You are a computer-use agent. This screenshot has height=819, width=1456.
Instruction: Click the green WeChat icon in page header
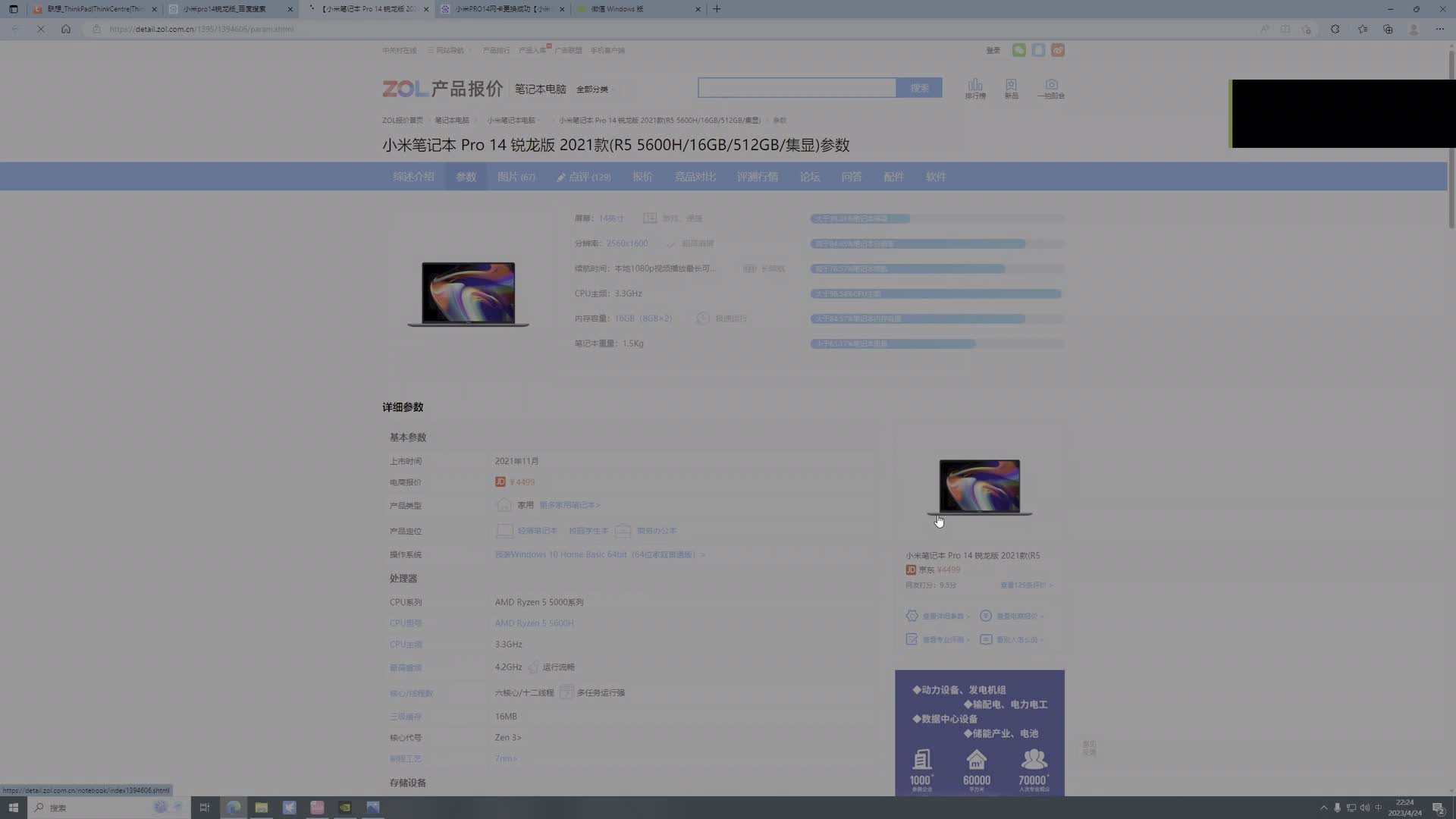click(1018, 50)
